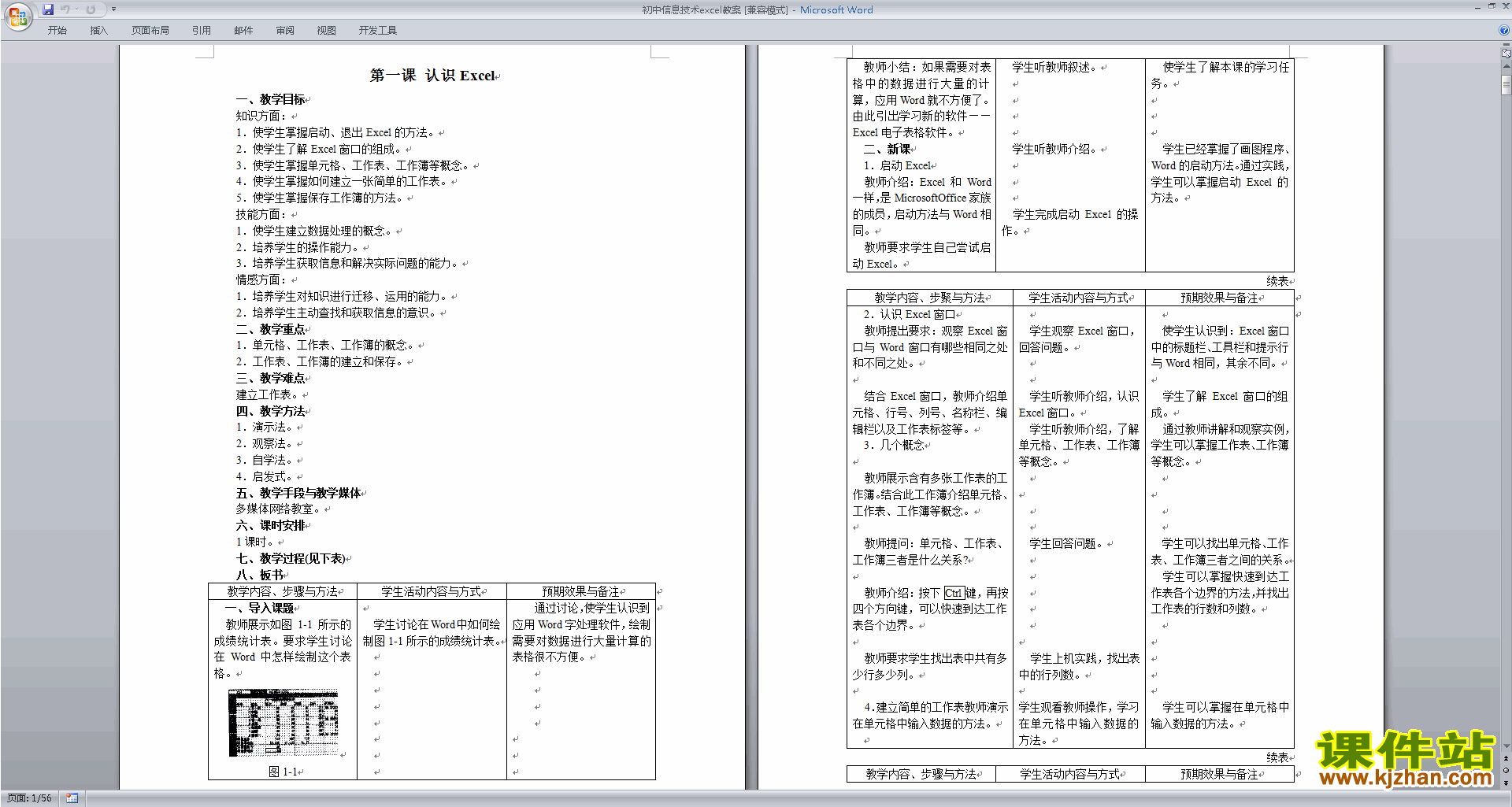Click the first 续表 label on page two
This screenshot has height=807, width=1512.
(x=1278, y=281)
